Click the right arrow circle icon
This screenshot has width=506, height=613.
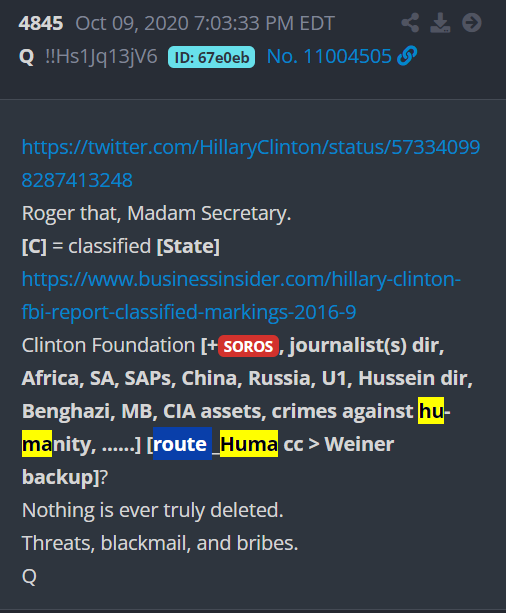click(x=472, y=23)
